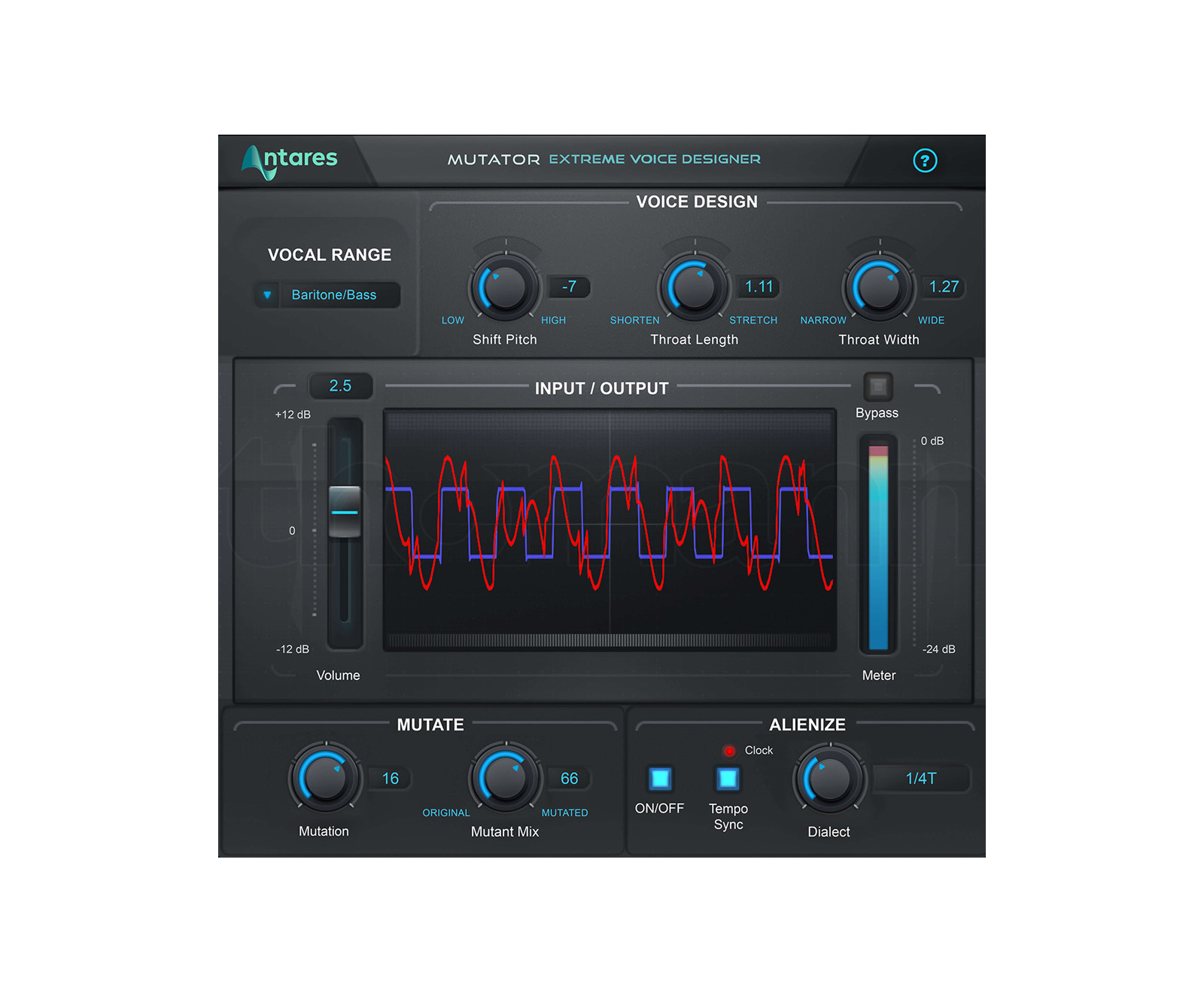Disable the Tempo Sync toggle
Image resolution: width=1204 pixels, height=993 pixels.
tap(728, 779)
